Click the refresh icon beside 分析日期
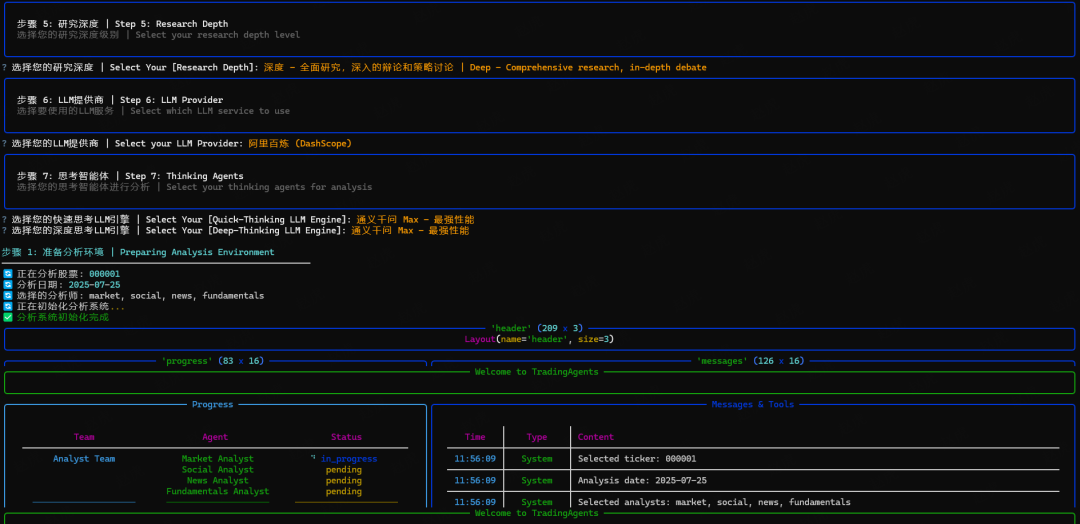1080x524 pixels. (8, 284)
